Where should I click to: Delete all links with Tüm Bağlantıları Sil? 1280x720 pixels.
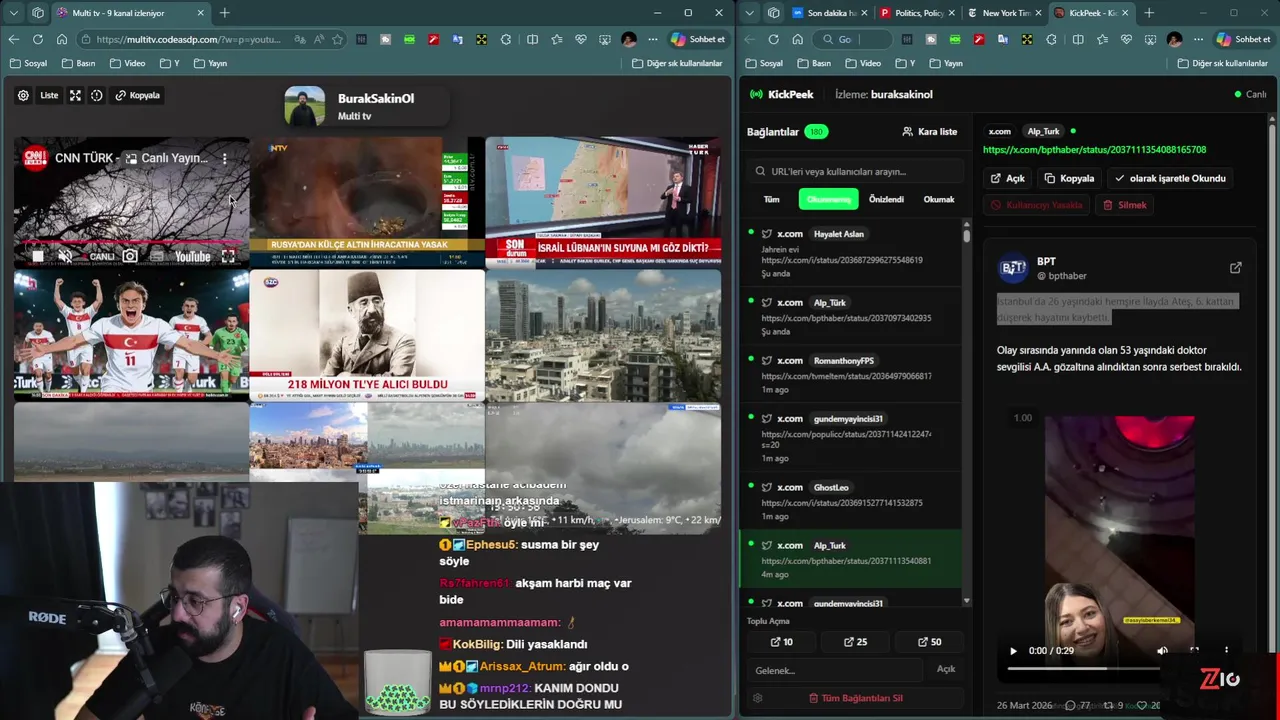855,698
